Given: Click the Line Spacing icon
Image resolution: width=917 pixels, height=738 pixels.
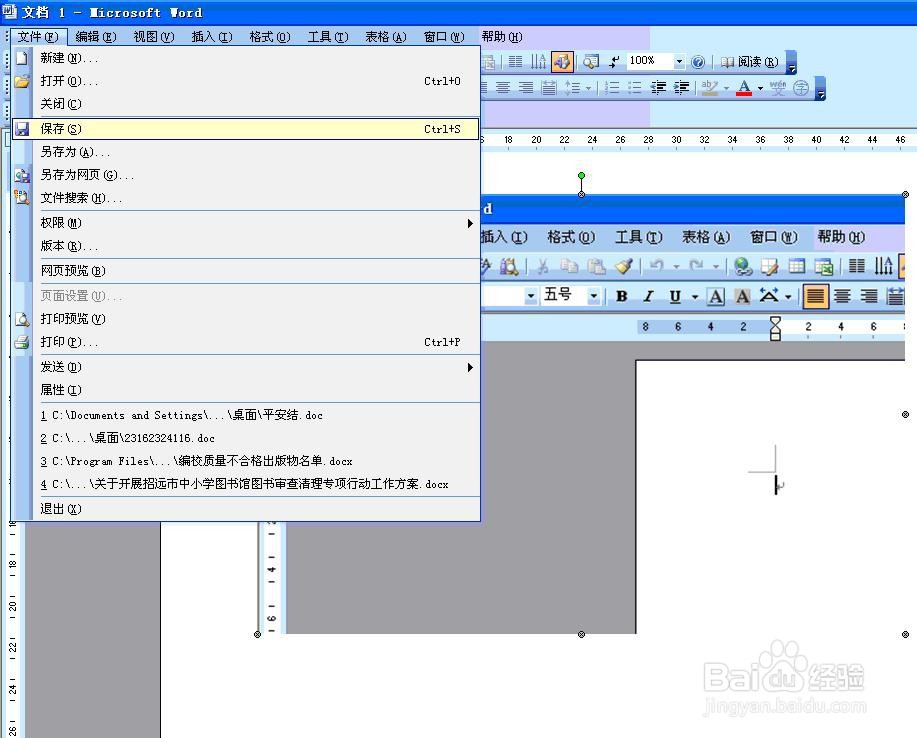Looking at the screenshot, I should (572, 88).
